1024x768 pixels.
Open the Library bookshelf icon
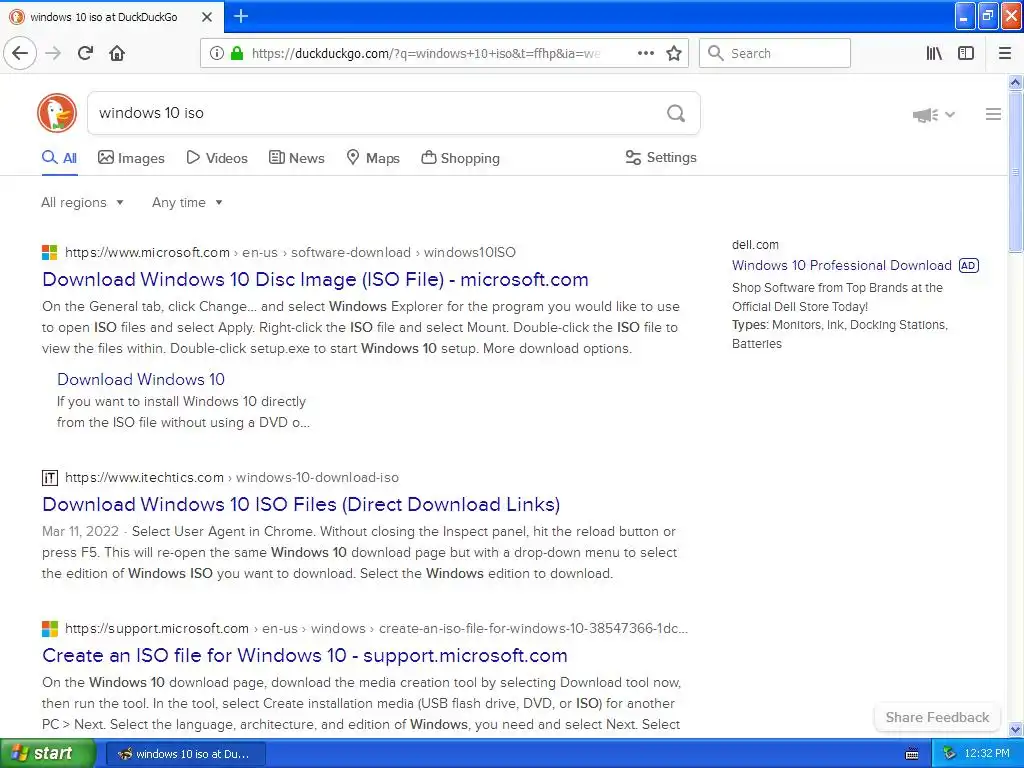pyautogui.click(x=934, y=53)
